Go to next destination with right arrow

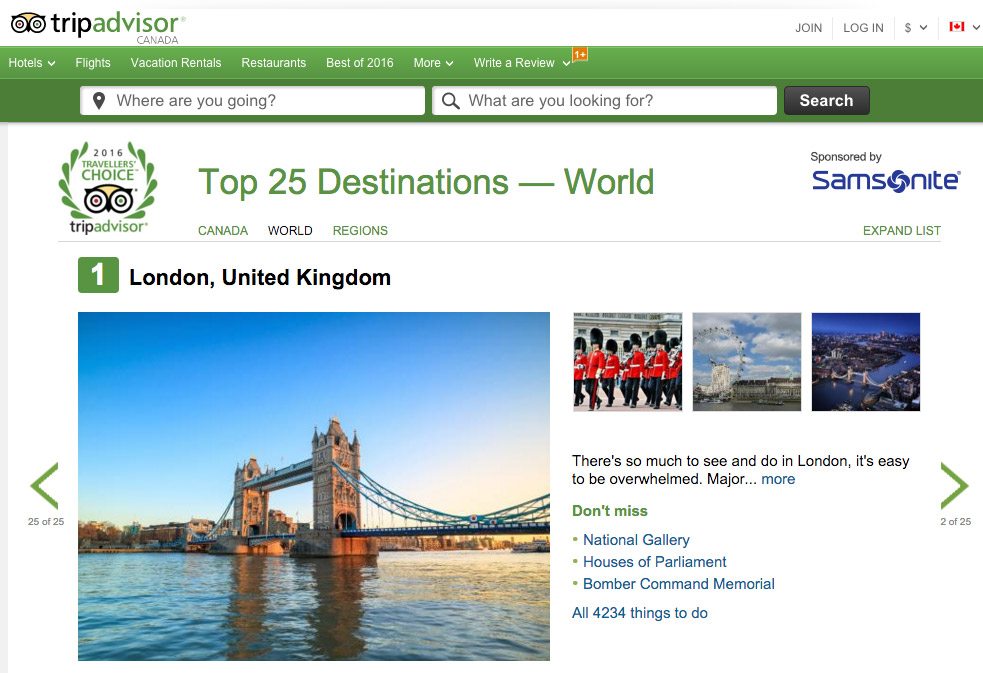click(954, 485)
